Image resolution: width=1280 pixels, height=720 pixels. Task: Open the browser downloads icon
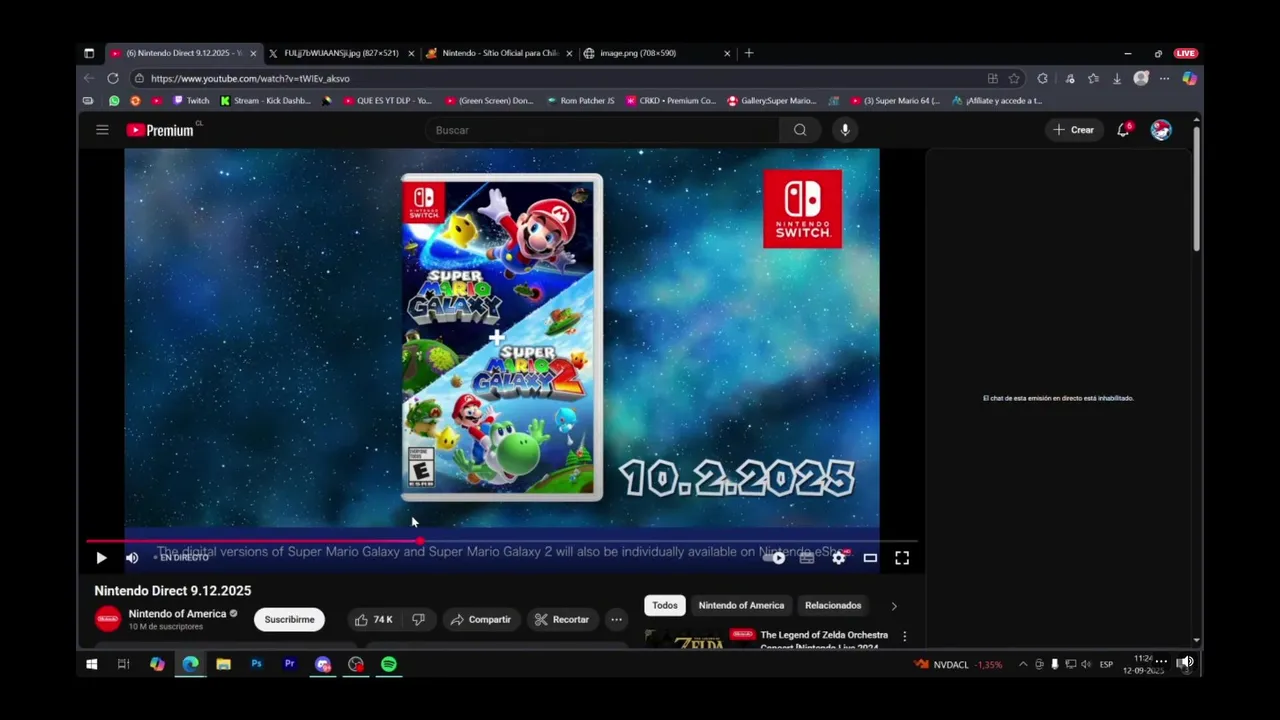[1116, 78]
